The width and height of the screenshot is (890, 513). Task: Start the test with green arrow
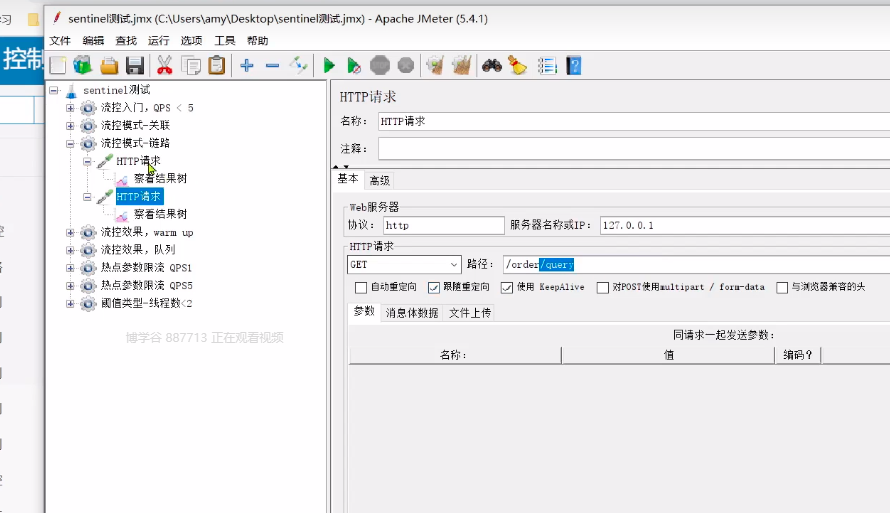(x=329, y=66)
